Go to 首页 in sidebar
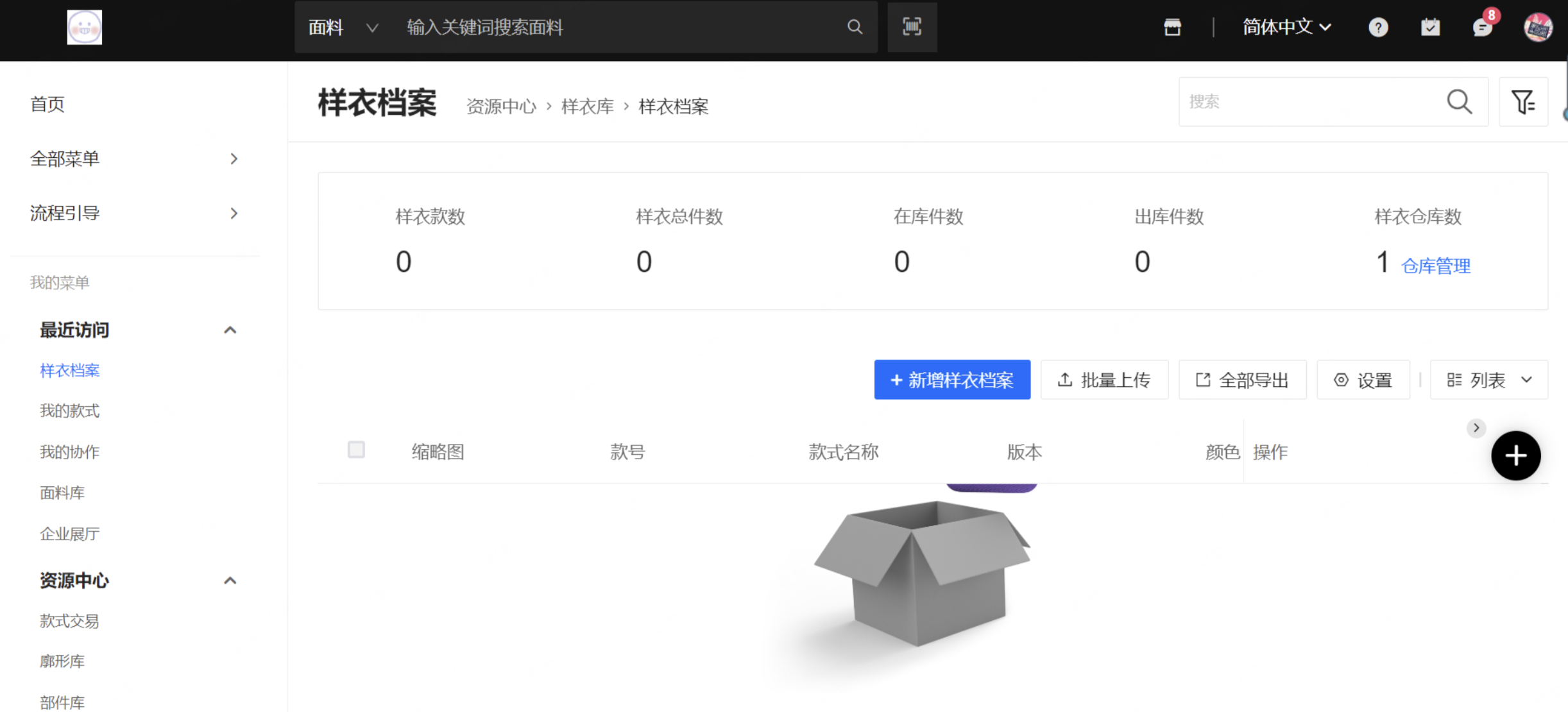Viewport: 1568px width, 712px height. (47, 104)
